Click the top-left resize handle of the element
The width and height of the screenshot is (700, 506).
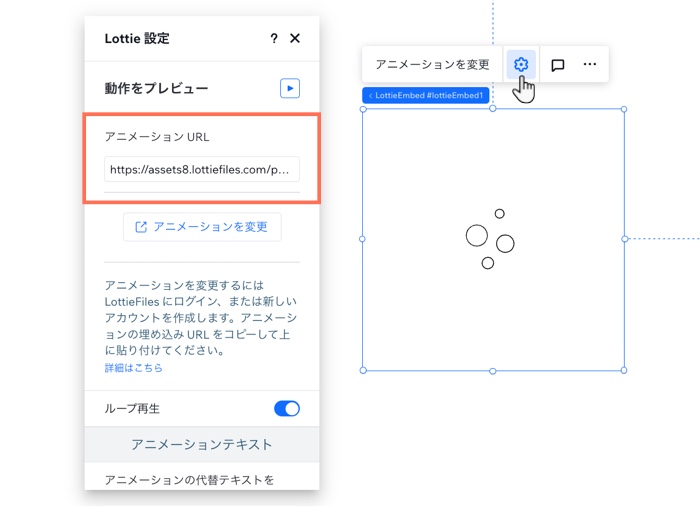(363, 109)
